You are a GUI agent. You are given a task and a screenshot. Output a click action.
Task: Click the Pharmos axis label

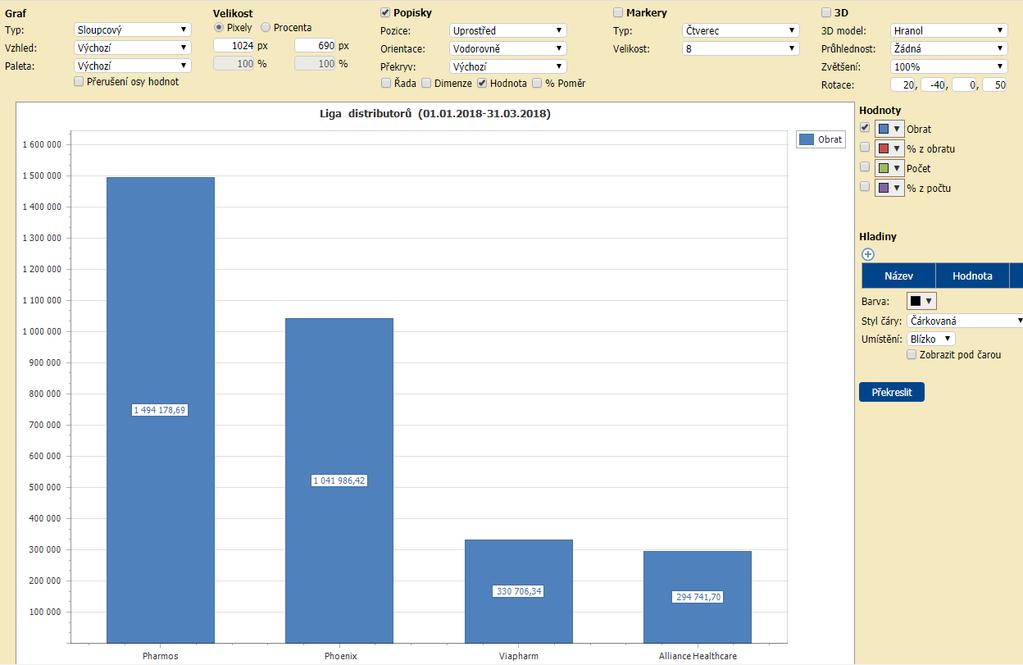click(x=160, y=656)
